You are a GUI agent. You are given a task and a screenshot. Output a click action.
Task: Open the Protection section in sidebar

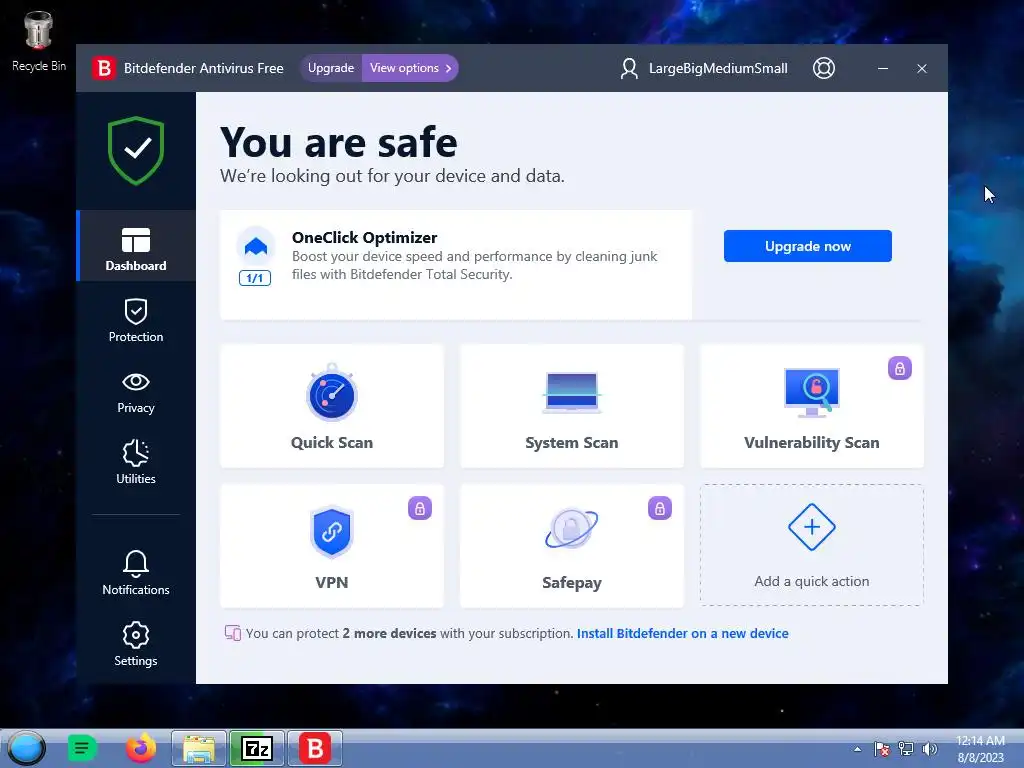tap(136, 320)
